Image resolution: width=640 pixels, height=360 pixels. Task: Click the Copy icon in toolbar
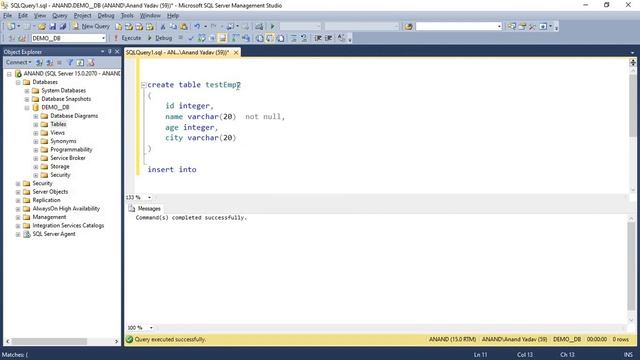click(x=173, y=27)
